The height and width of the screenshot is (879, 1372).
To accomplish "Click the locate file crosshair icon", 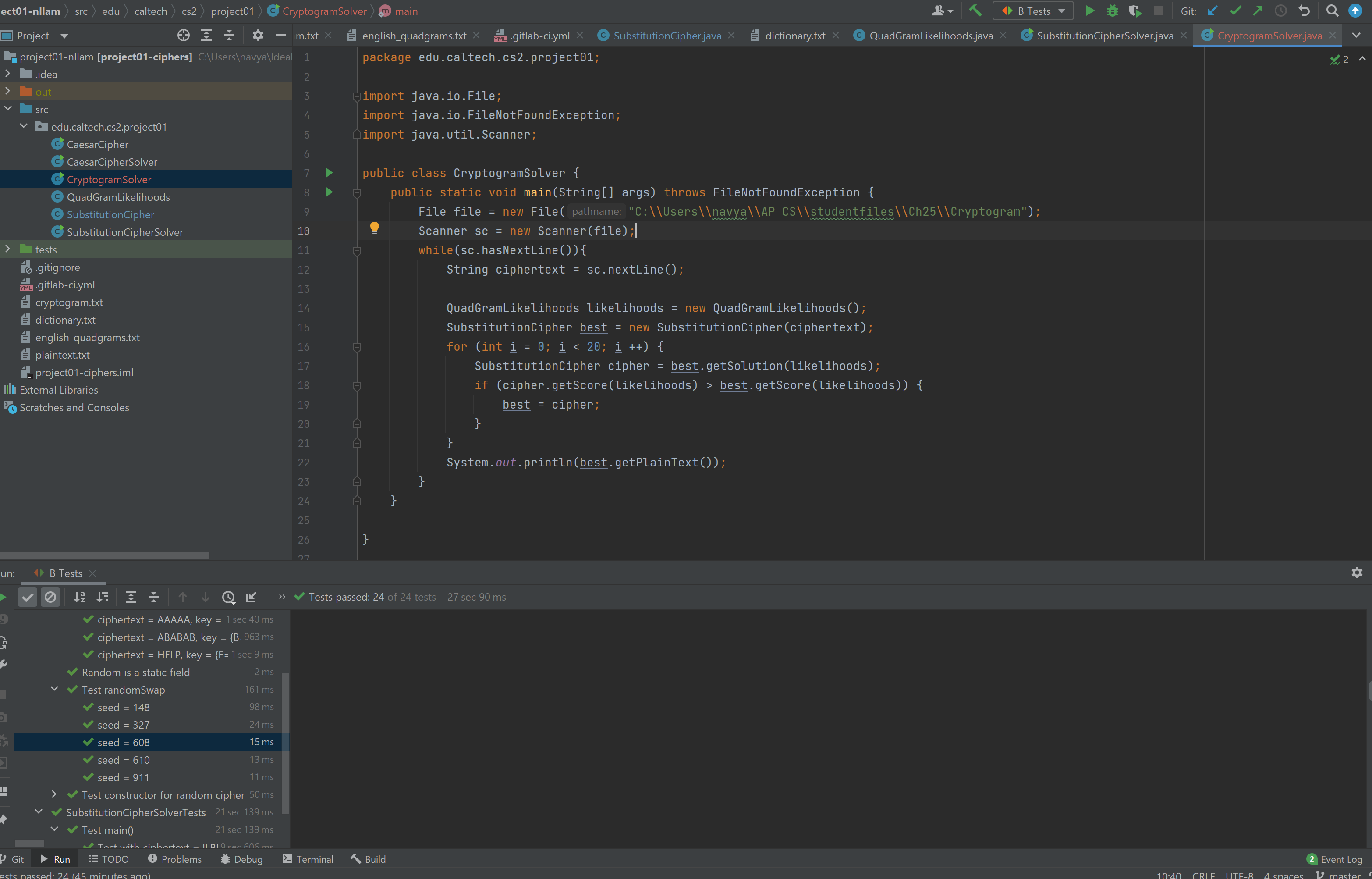I will tap(183, 36).
